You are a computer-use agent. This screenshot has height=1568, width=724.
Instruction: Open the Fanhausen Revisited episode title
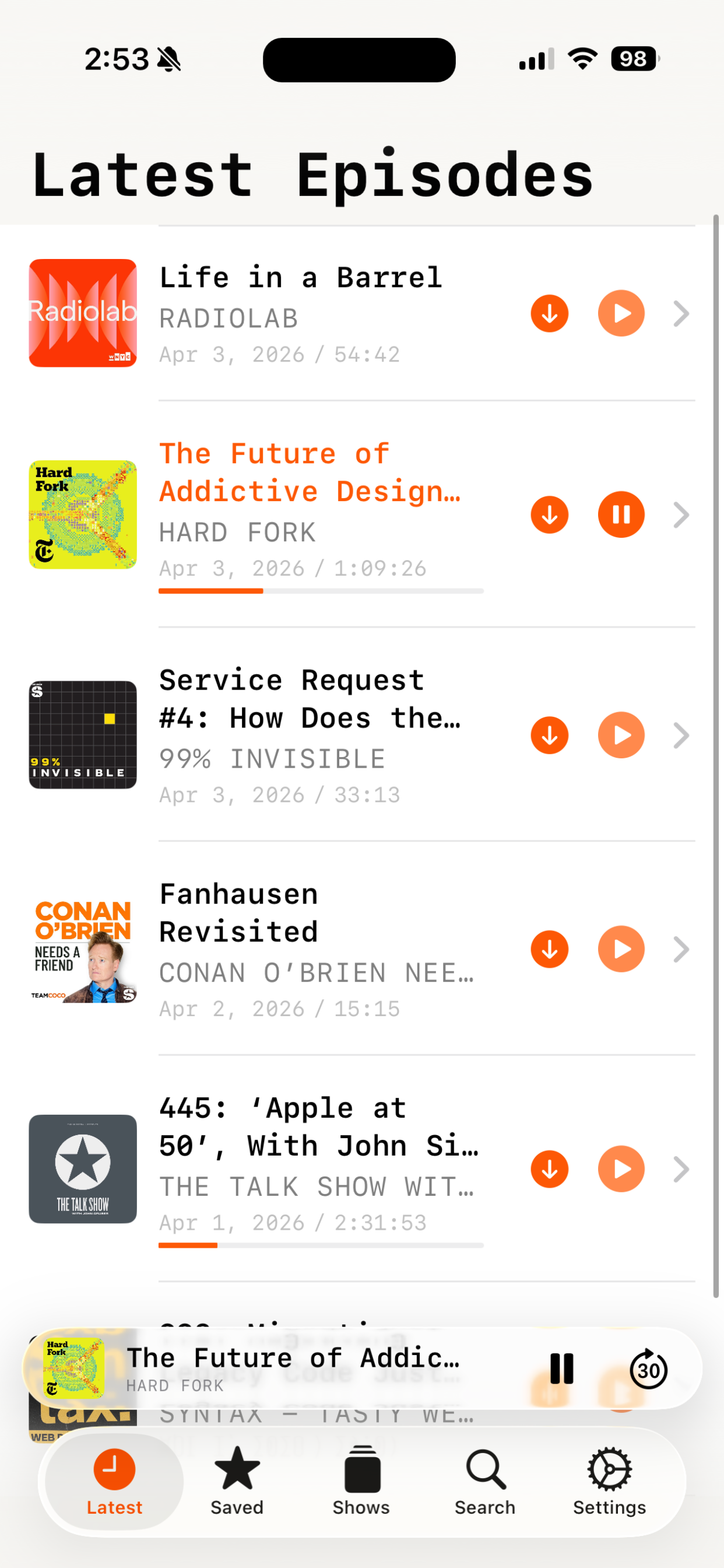[238, 913]
